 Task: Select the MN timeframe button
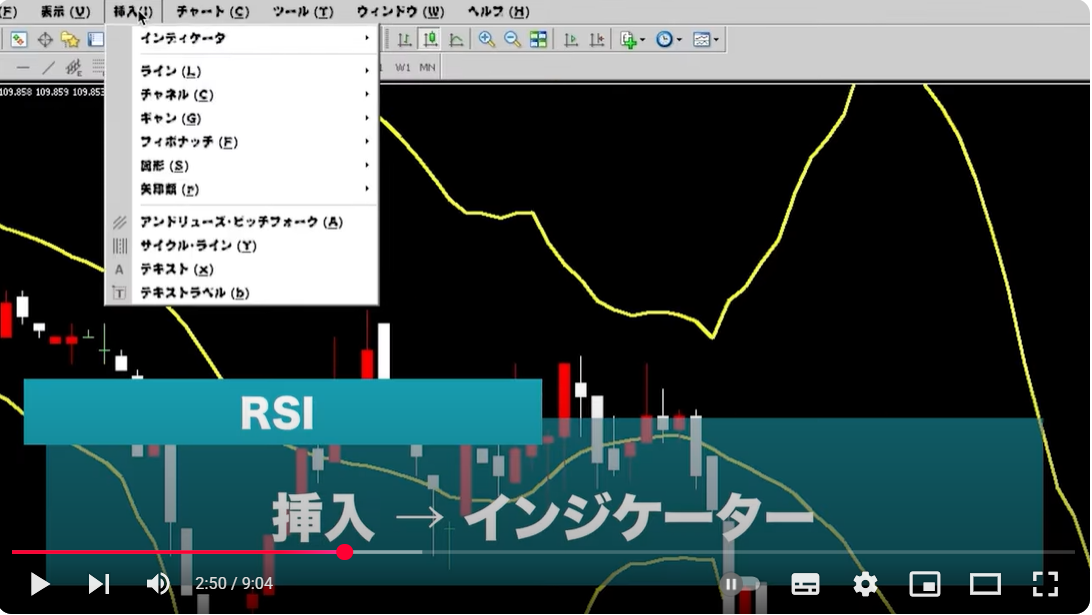(427, 67)
